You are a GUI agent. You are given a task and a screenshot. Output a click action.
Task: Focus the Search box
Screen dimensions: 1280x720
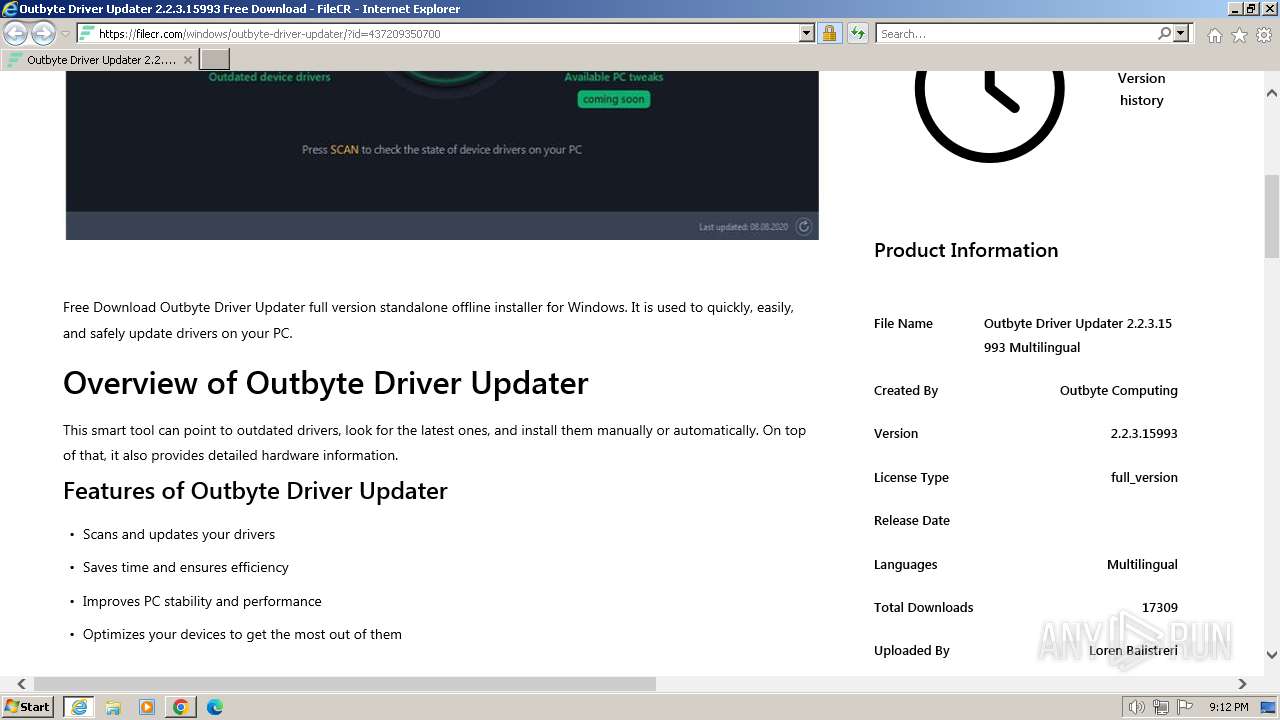pyautogui.click(x=1016, y=33)
